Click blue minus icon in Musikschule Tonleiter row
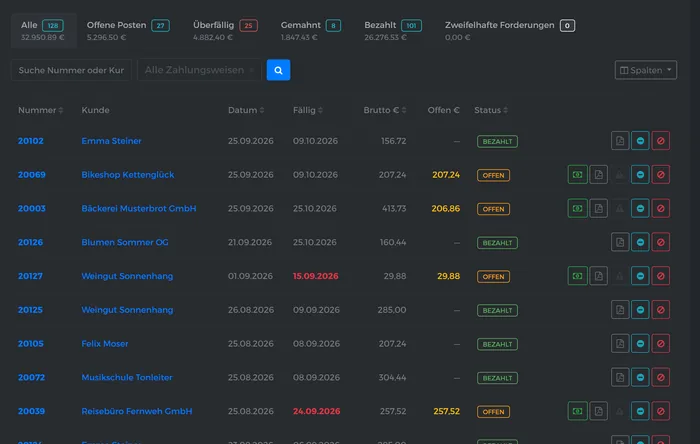The width and height of the screenshot is (700, 444). tap(640, 378)
